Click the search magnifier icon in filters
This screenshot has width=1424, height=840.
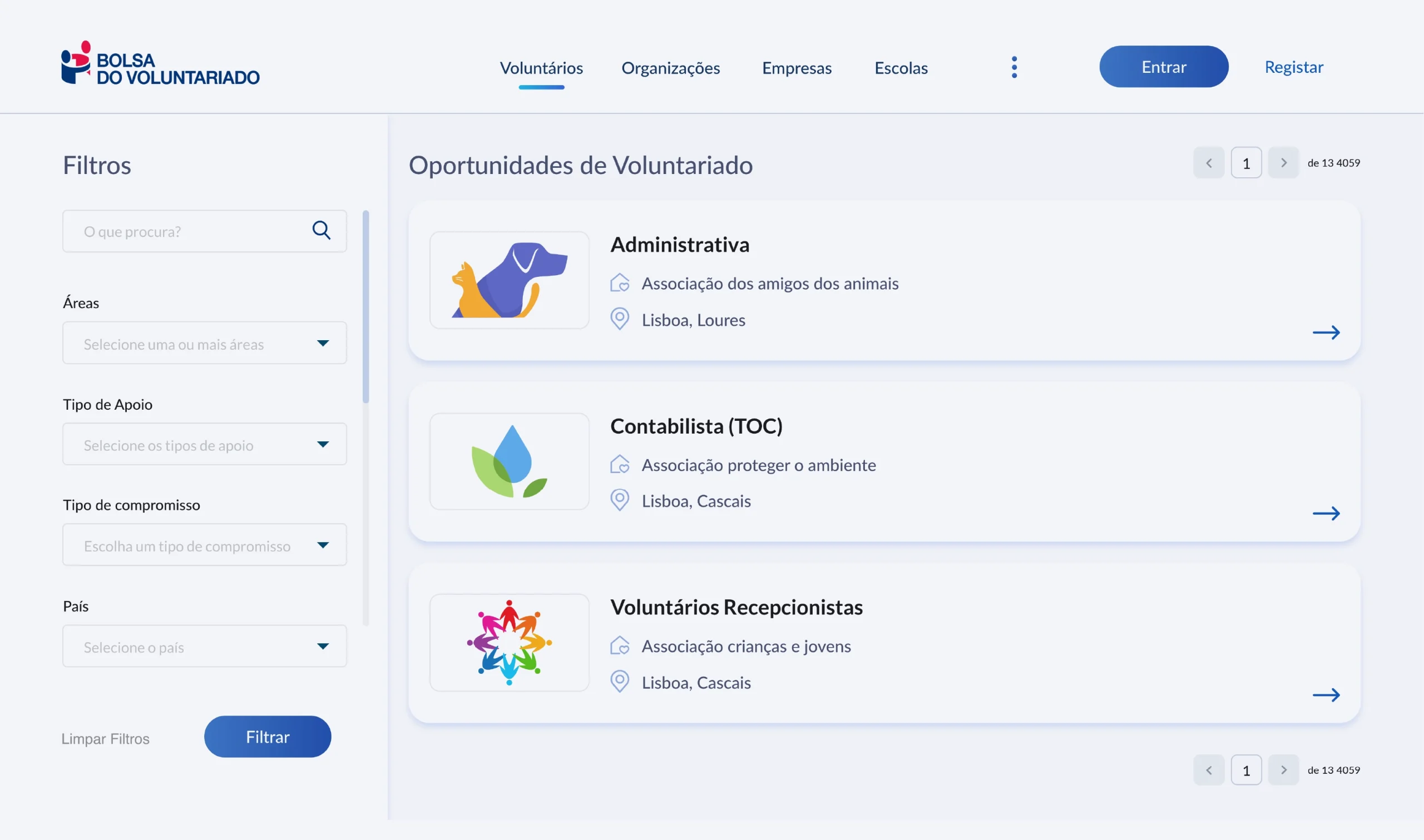321,230
